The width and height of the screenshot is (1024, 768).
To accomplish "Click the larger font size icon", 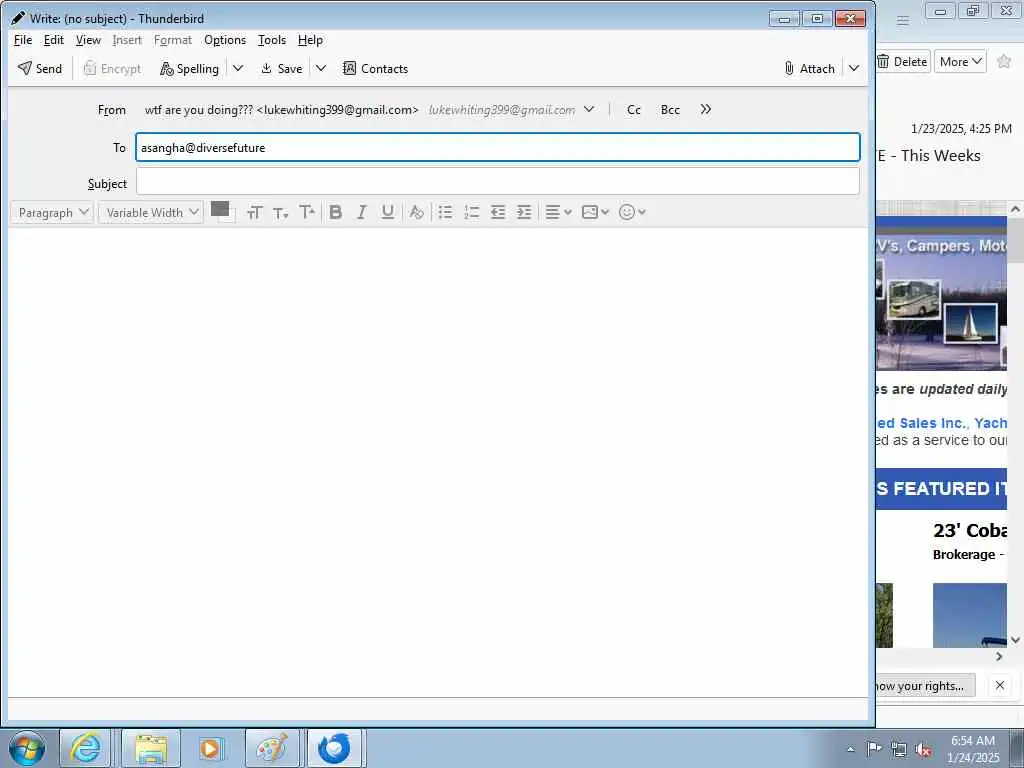I will click(255, 212).
